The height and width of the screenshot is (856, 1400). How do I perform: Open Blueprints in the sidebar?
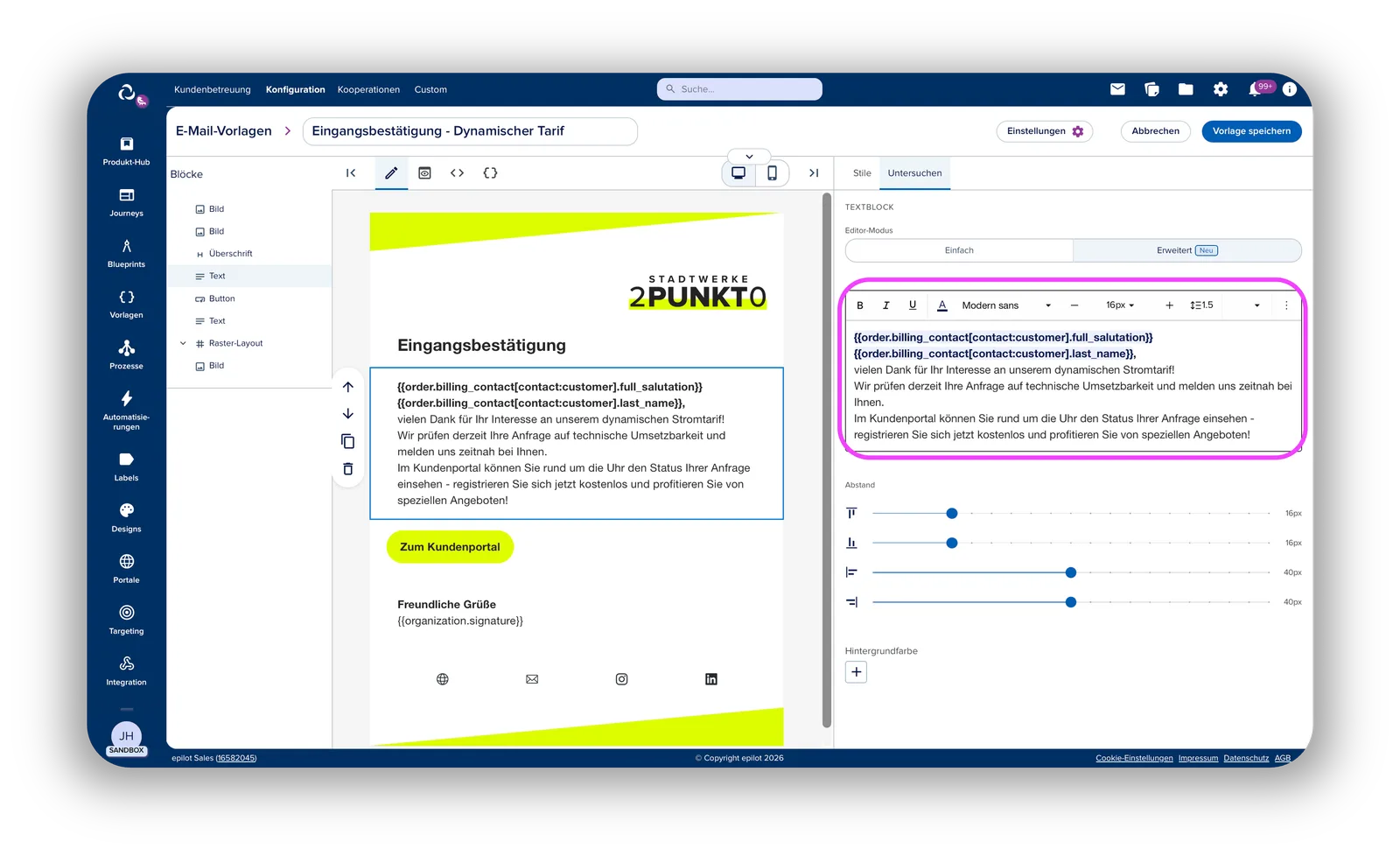point(126,253)
